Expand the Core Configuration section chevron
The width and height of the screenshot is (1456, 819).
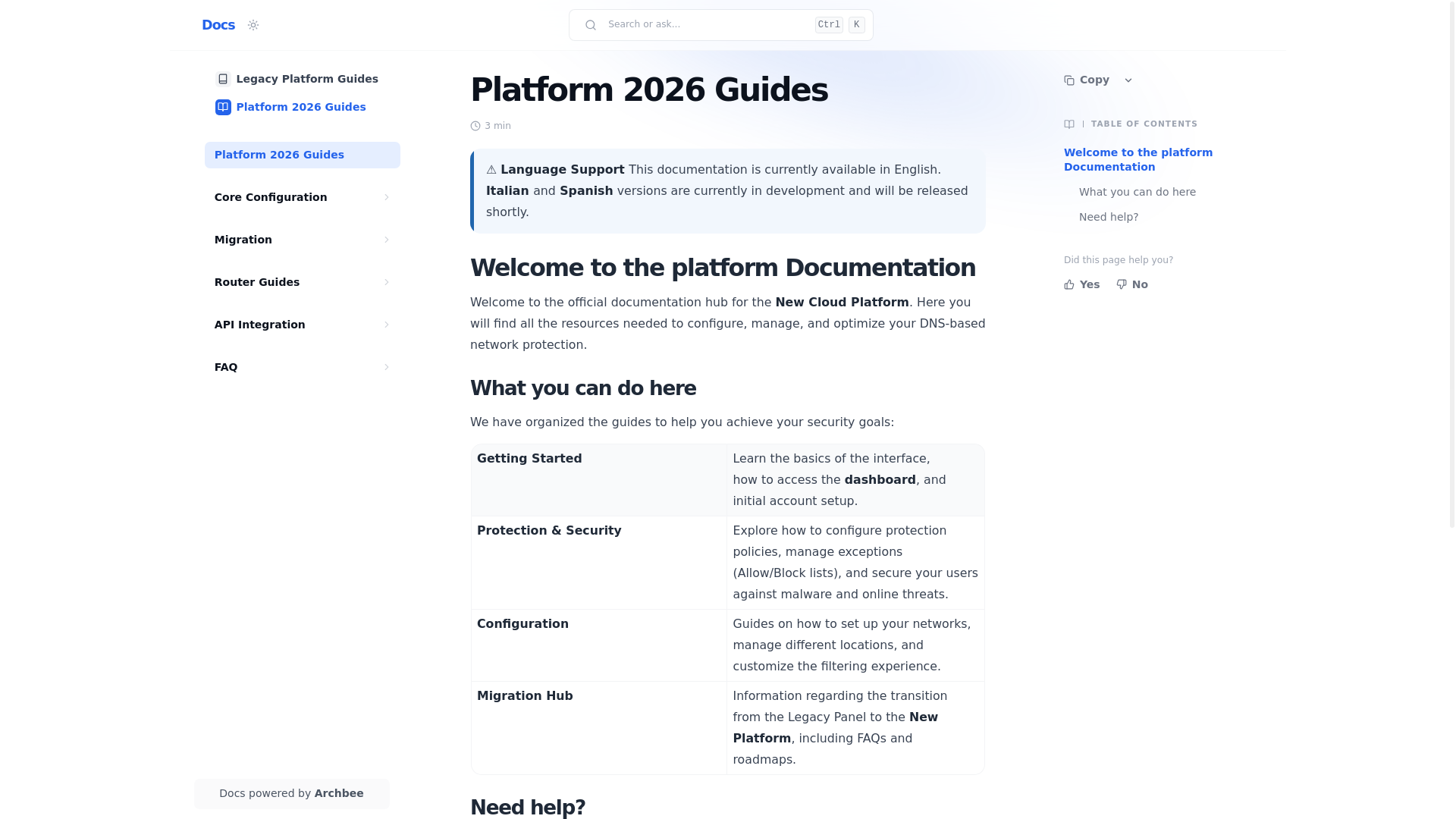tap(386, 197)
